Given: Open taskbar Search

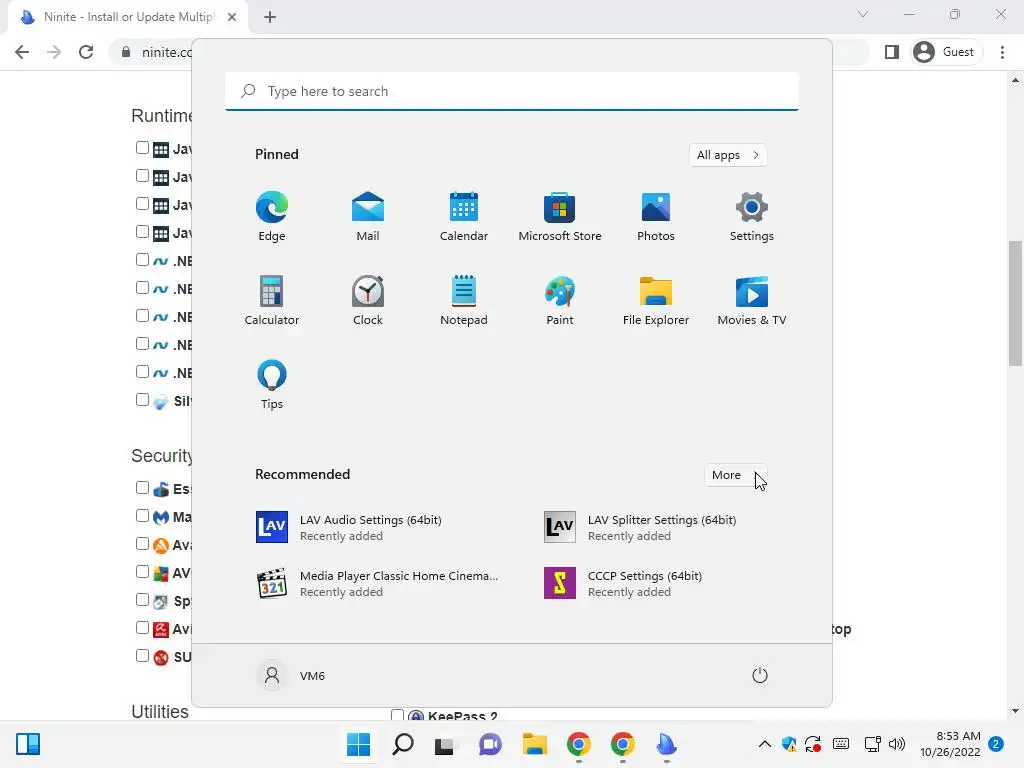Looking at the screenshot, I should pyautogui.click(x=403, y=744).
